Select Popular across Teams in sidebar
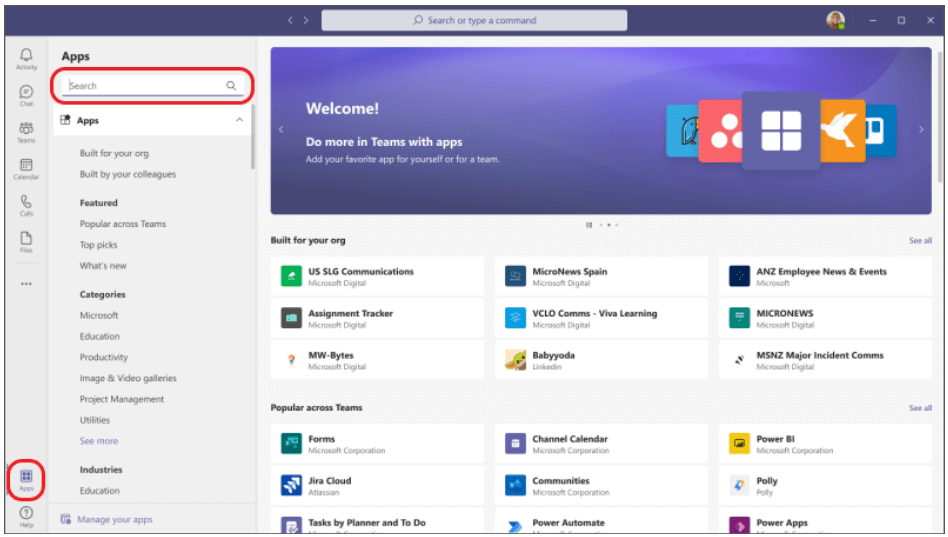The width and height of the screenshot is (948, 537). pyautogui.click(x=123, y=224)
